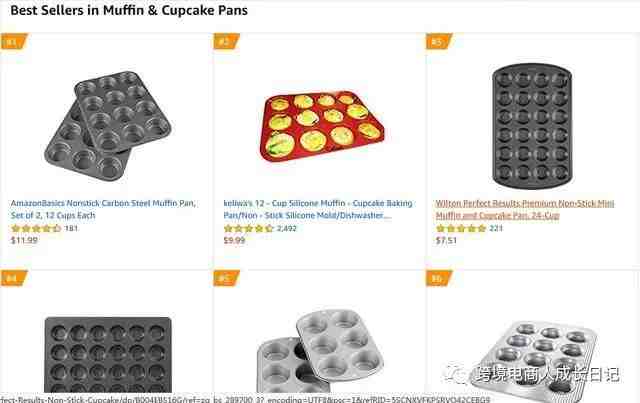
Task: Click the #4 best seller rank badge
Action: 13,278
